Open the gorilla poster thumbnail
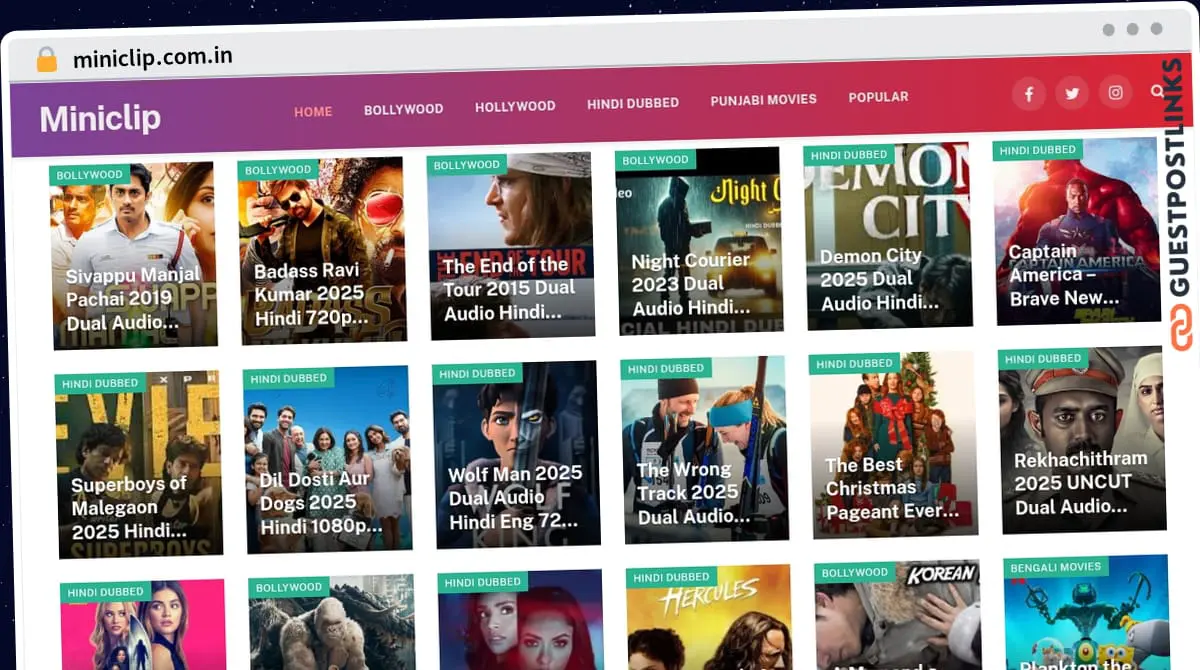Screen dimensions: 1200x670 point(333,624)
